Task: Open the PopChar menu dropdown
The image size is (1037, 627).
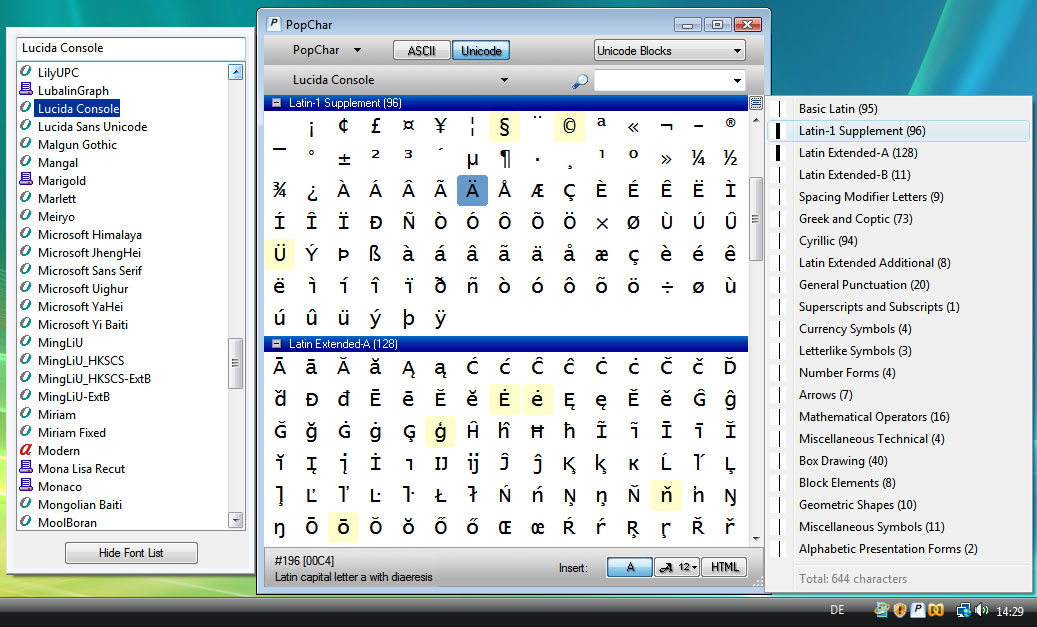Action: 327,50
